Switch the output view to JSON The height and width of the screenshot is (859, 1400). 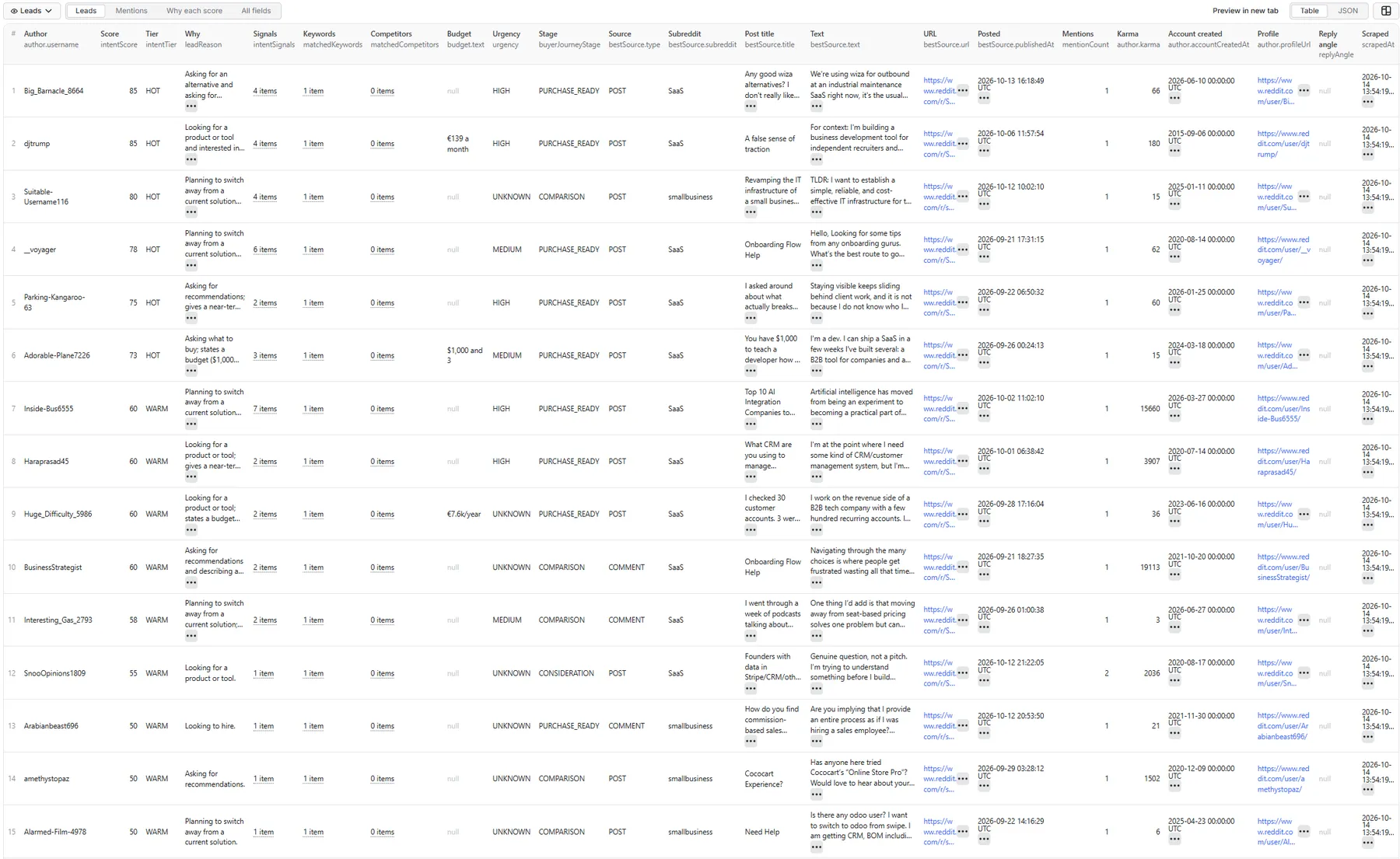[x=1348, y=11]
